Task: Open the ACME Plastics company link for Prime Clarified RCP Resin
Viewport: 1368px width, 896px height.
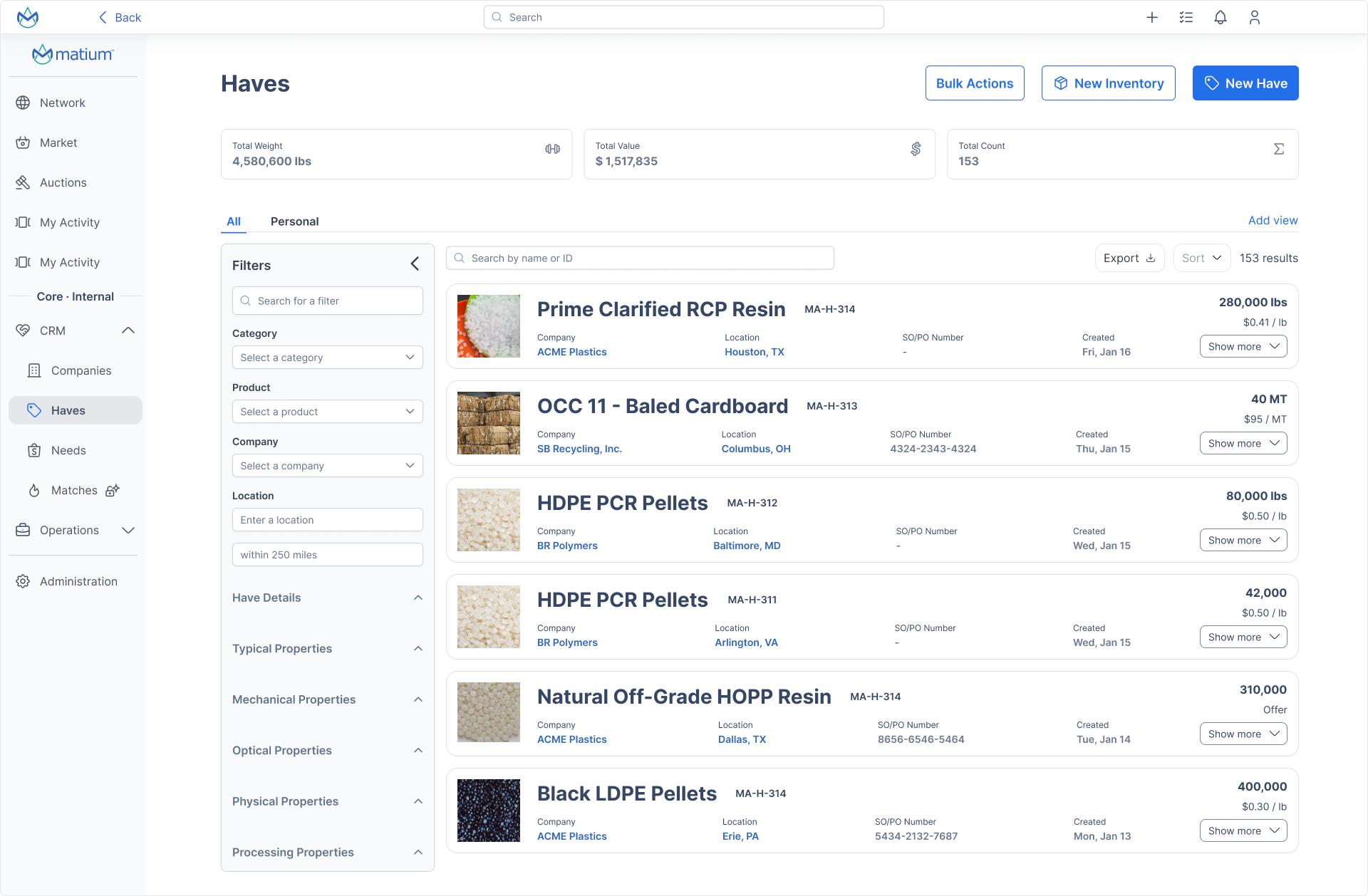Action: coord(571,352)
